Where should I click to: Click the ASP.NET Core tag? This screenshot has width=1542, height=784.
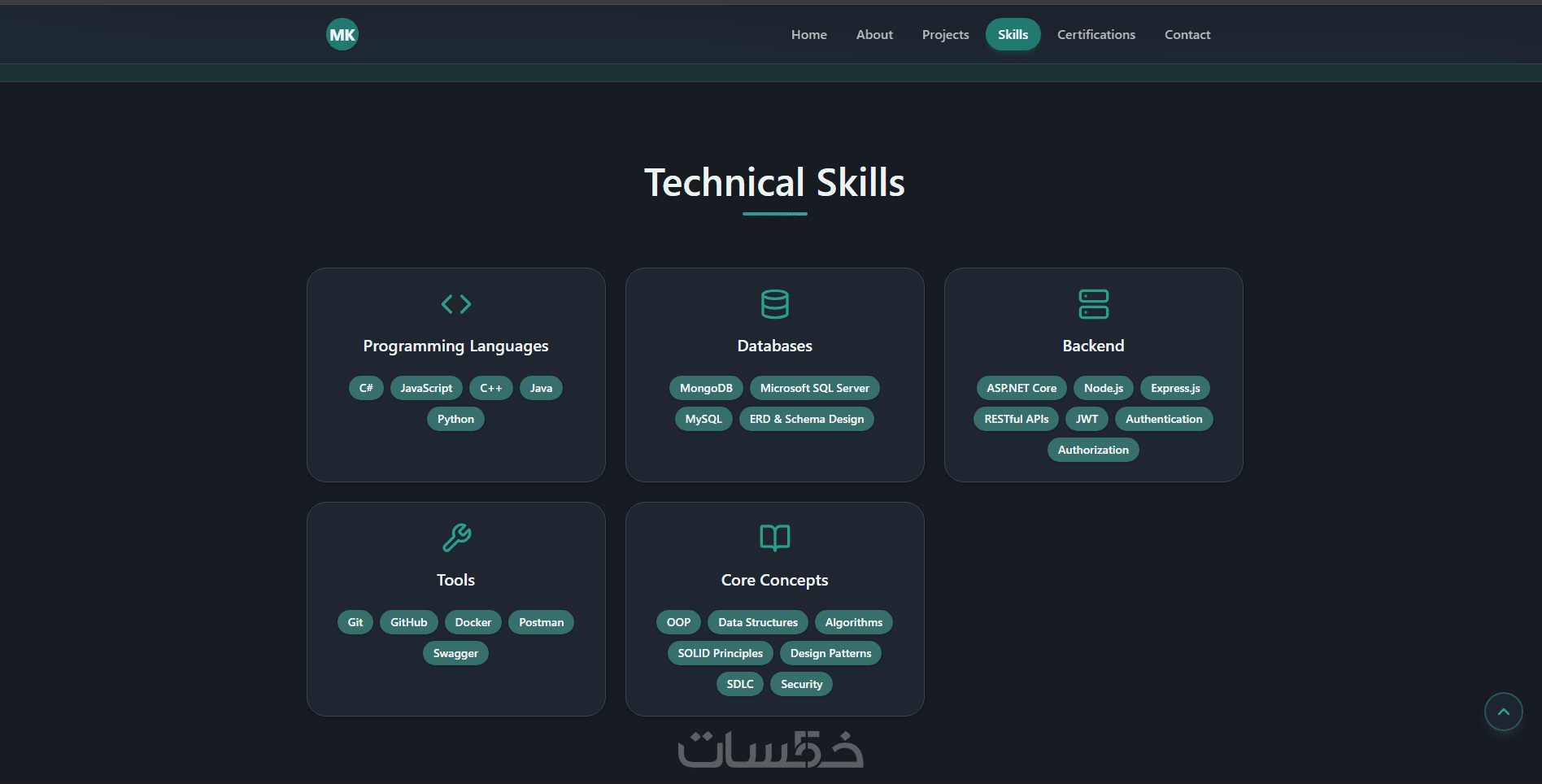[1021, 388]
